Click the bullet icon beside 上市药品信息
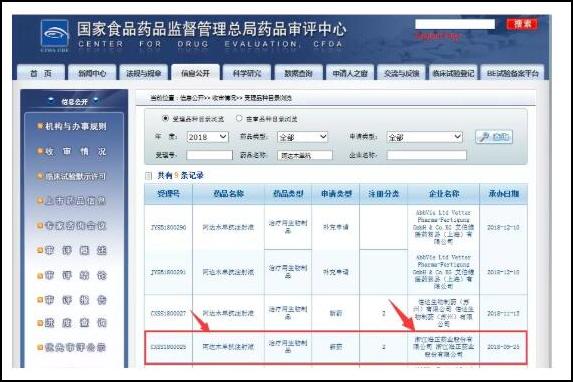 (x=40, y=200)
